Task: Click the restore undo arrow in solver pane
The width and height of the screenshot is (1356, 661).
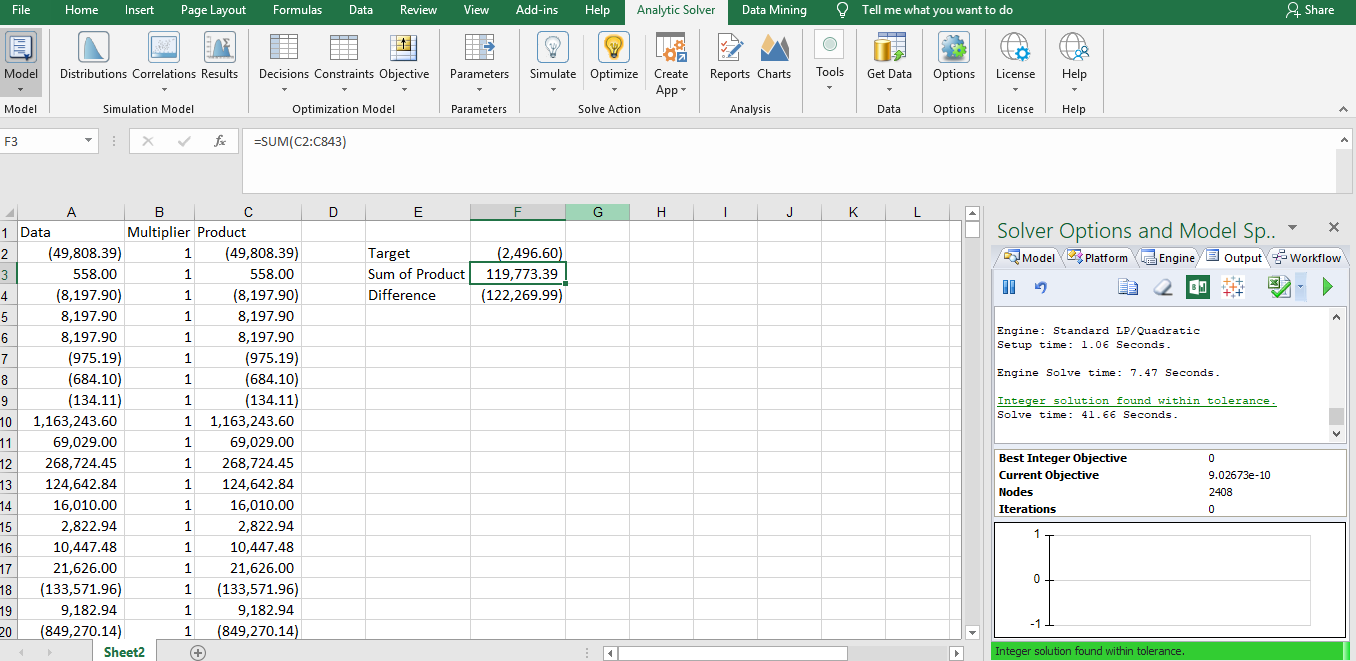Action: tap(1040, 287)
